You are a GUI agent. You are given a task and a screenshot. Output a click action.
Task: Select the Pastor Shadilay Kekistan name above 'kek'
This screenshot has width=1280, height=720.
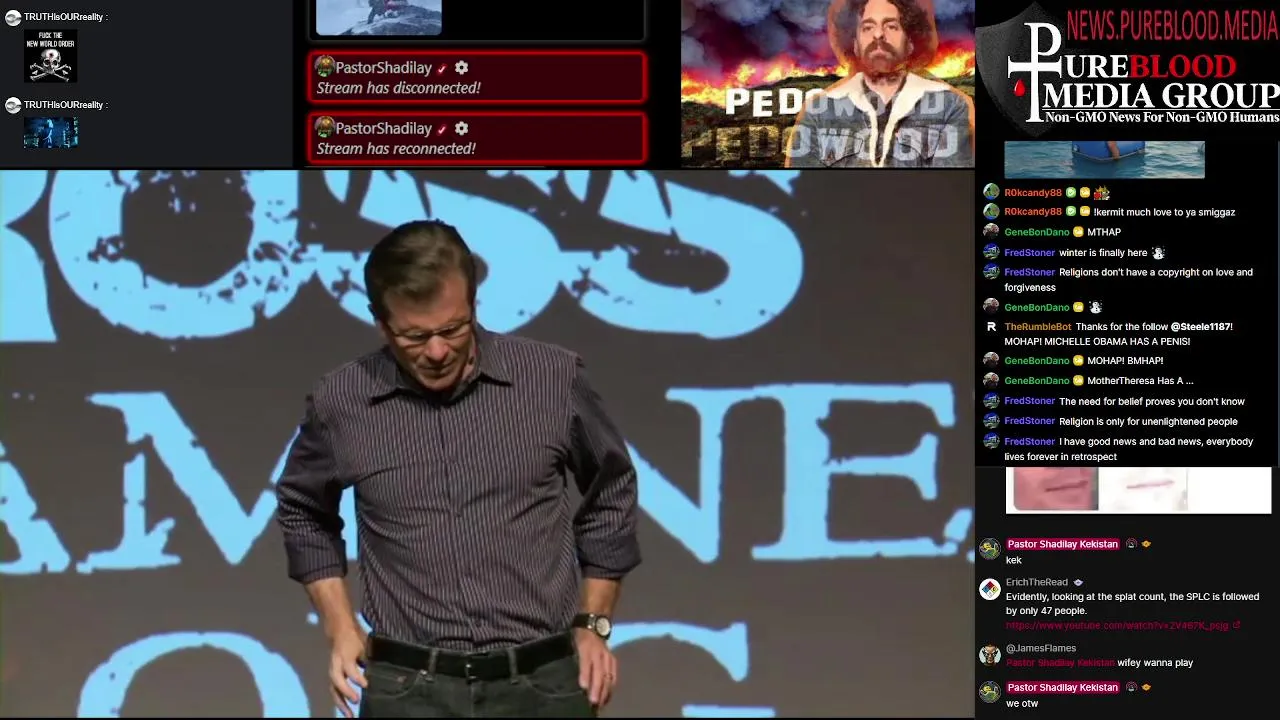pyautogui.click(x=1062, y=544)
